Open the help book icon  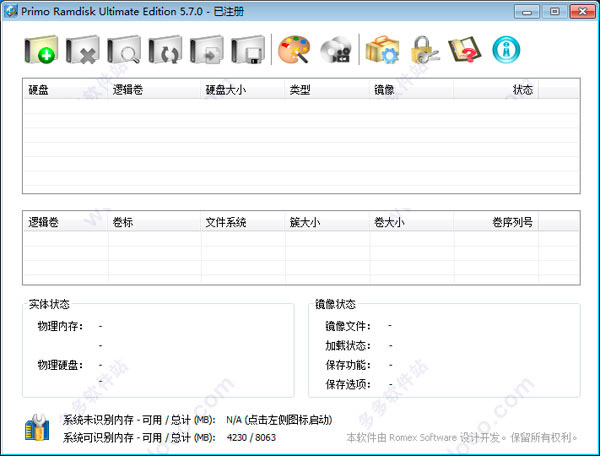point(465,50)
